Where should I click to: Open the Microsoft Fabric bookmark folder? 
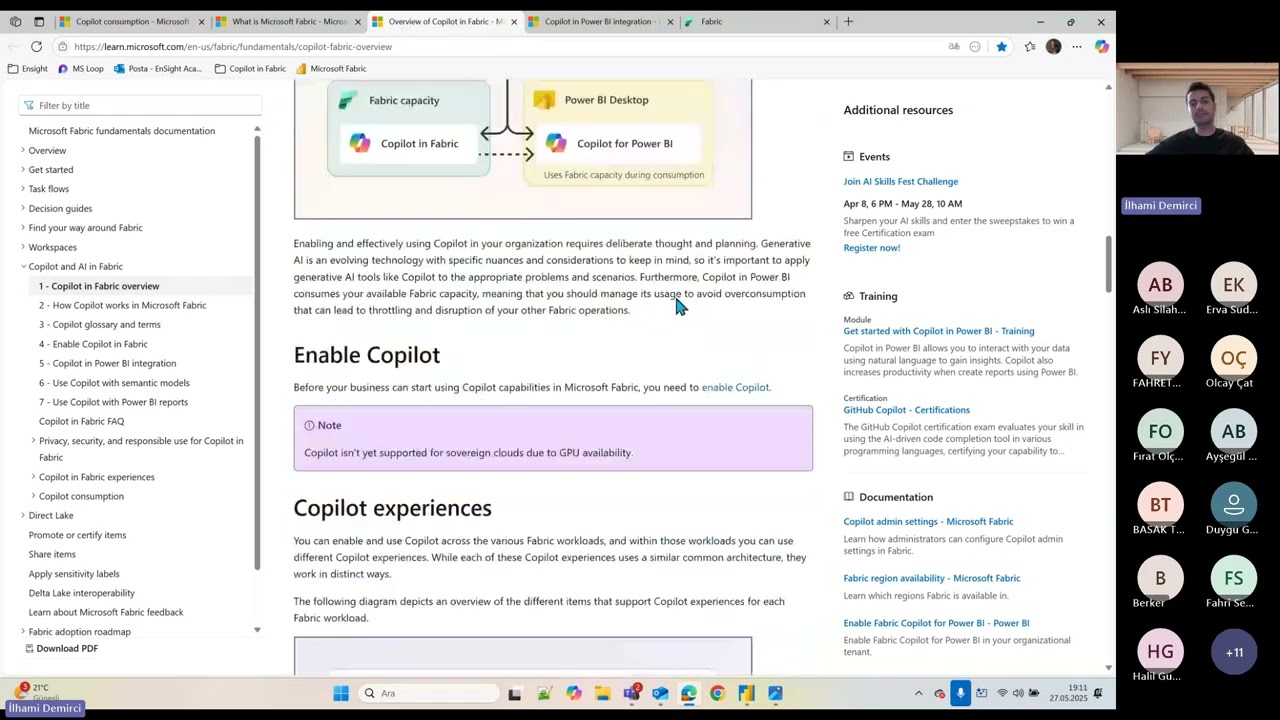331,68
